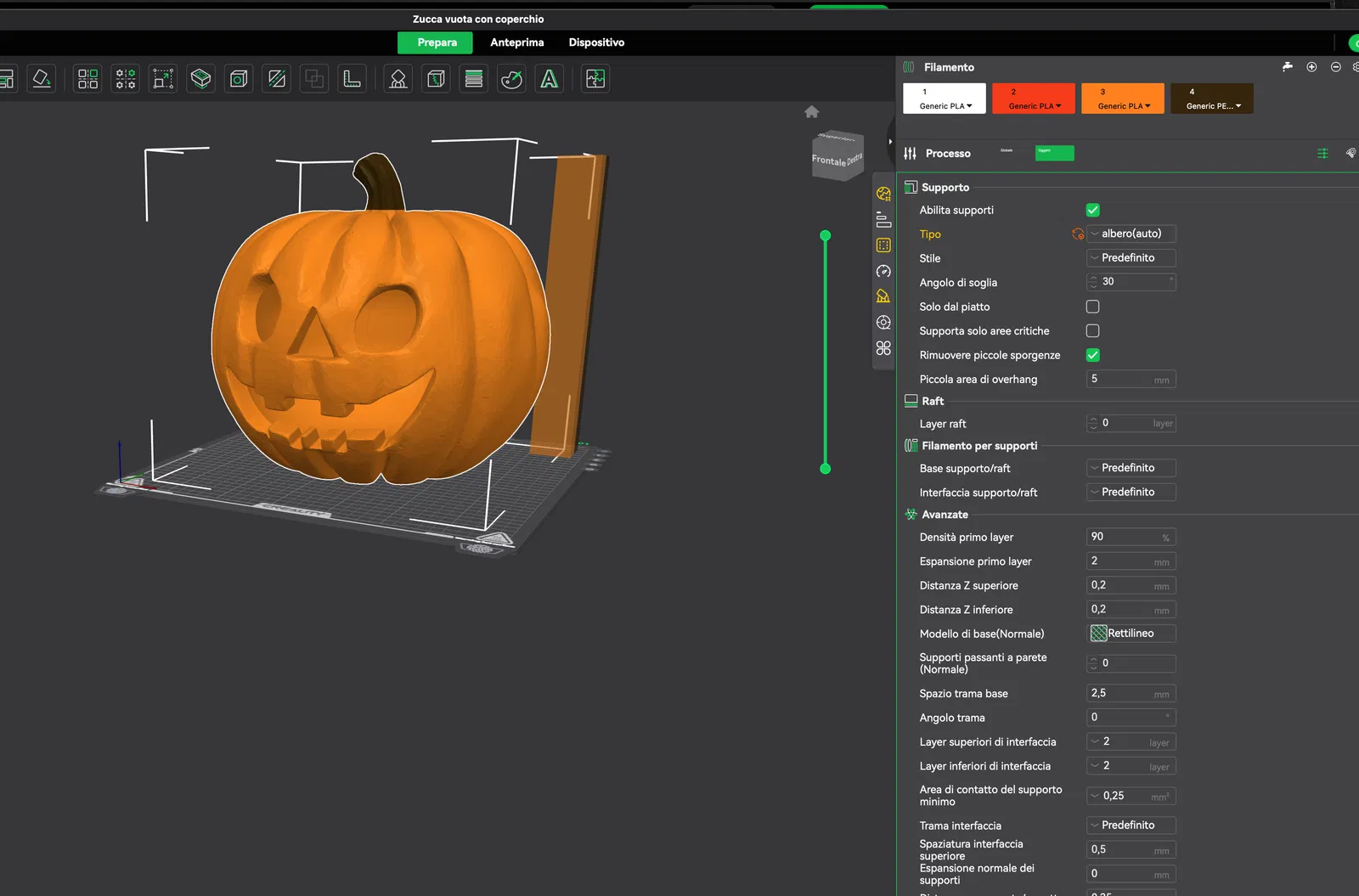The image size is (1359, 896).
Task: Uncheck the Abilita supporti checkbox
Action: coord(1092,210)
